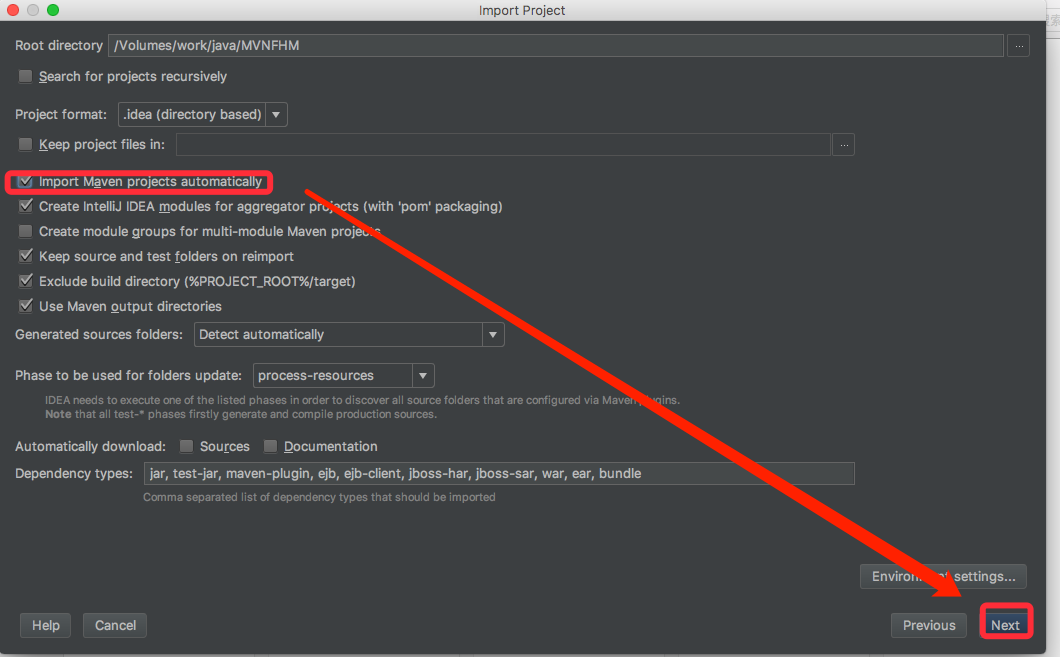The width and height of the screenshot is (1060, 657).
Task: Click the 'Generated sources folders:' label
Action: [99, 335]
